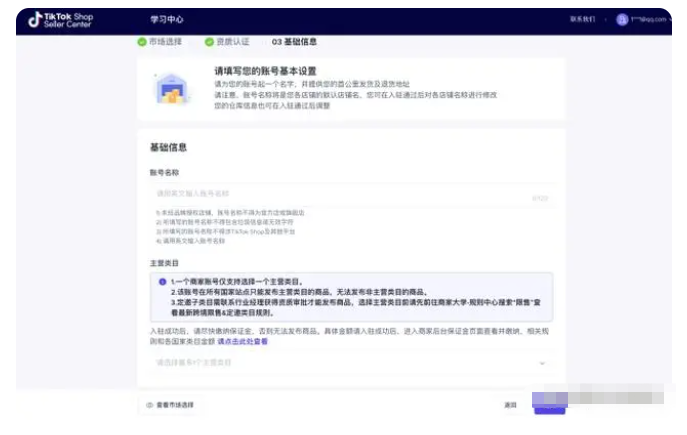687x435 pixels.
Task: Open the account email menu at top right
Action: point(648,19)
